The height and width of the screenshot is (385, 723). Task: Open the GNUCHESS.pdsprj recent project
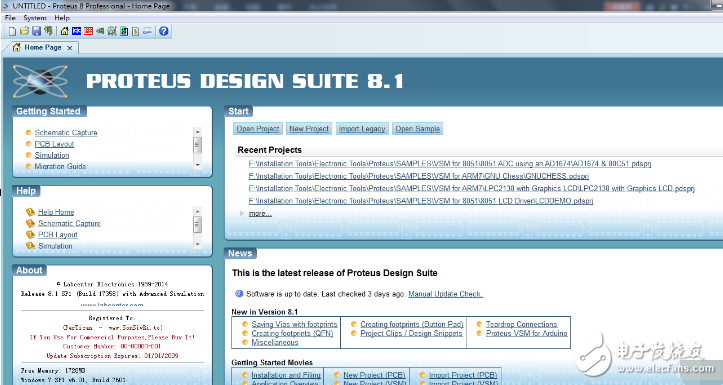click(419, 176)
